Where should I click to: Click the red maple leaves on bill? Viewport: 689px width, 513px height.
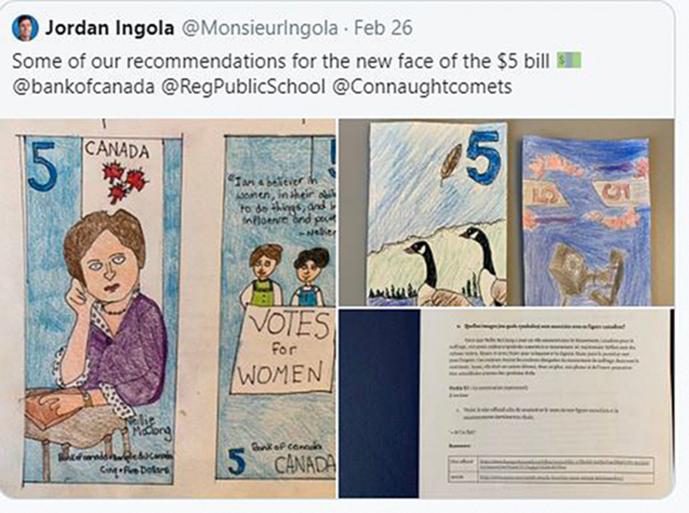(x=124, y=182)
